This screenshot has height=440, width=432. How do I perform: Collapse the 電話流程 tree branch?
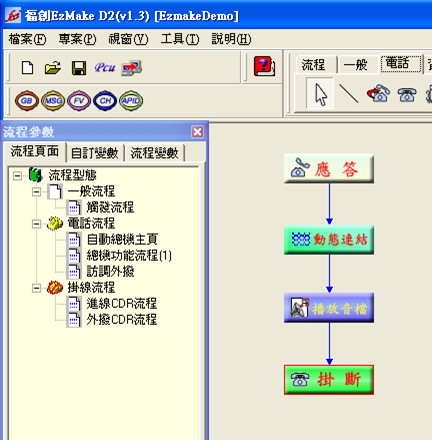click(36, 224)
